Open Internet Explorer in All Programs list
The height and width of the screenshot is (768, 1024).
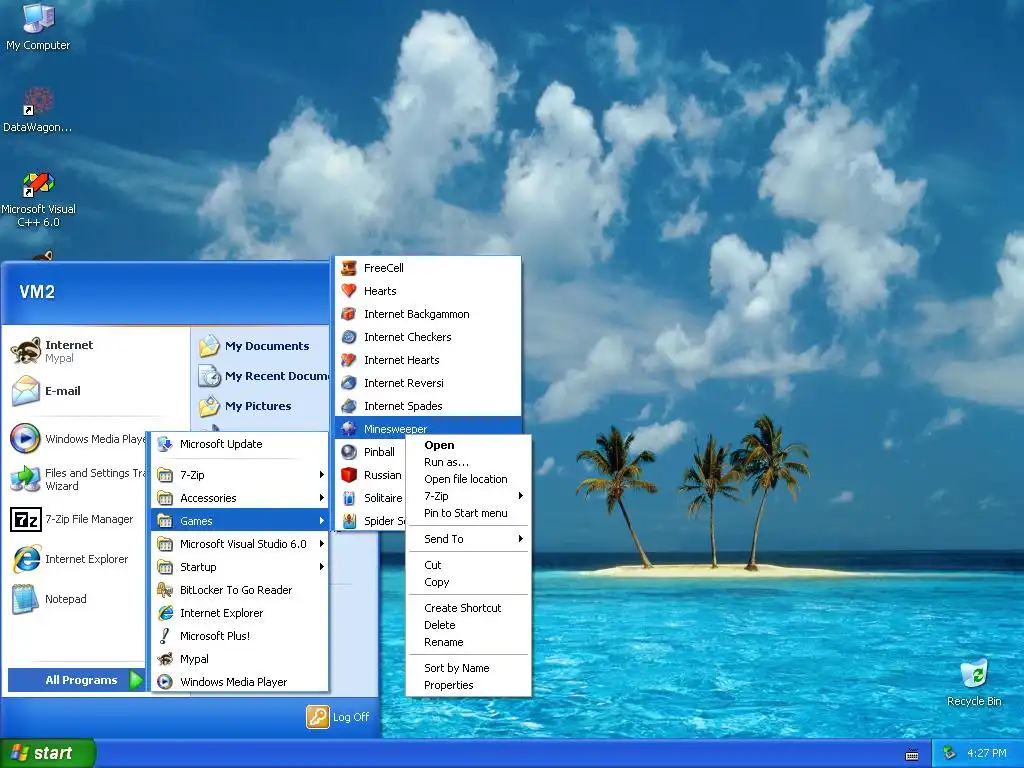[x=240, y=613]
